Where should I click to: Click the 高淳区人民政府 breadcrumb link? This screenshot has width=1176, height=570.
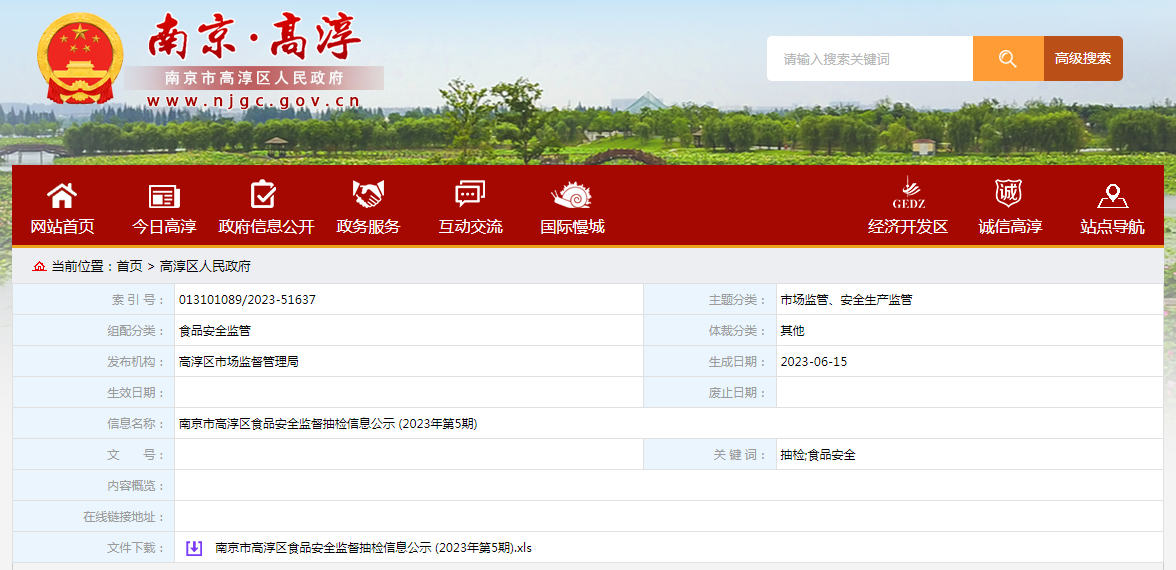point(205,266)
